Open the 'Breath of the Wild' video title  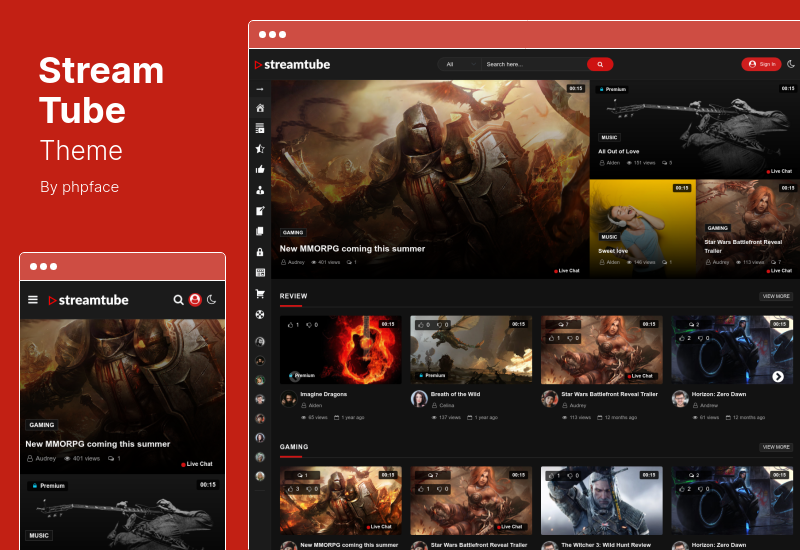click(455, 394)
